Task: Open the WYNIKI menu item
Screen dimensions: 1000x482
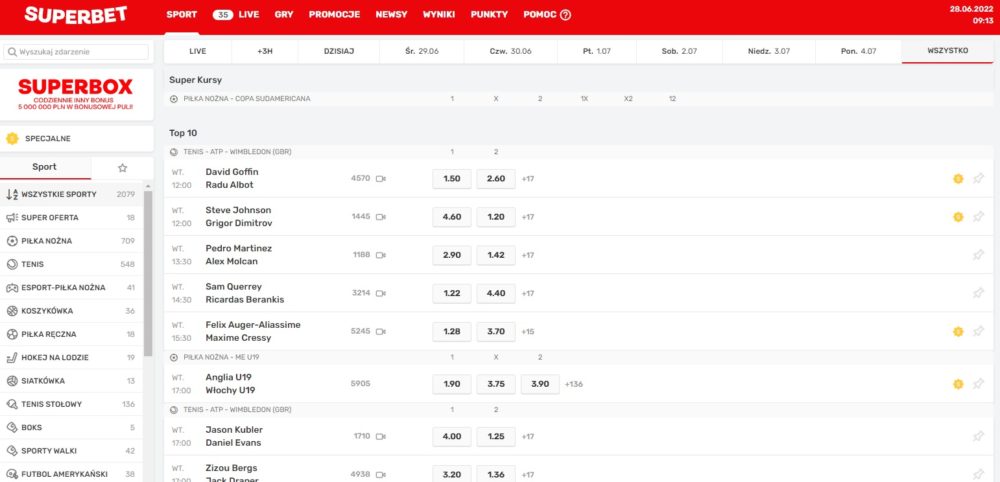Action: pyautogui.click(x=439, y=15)
